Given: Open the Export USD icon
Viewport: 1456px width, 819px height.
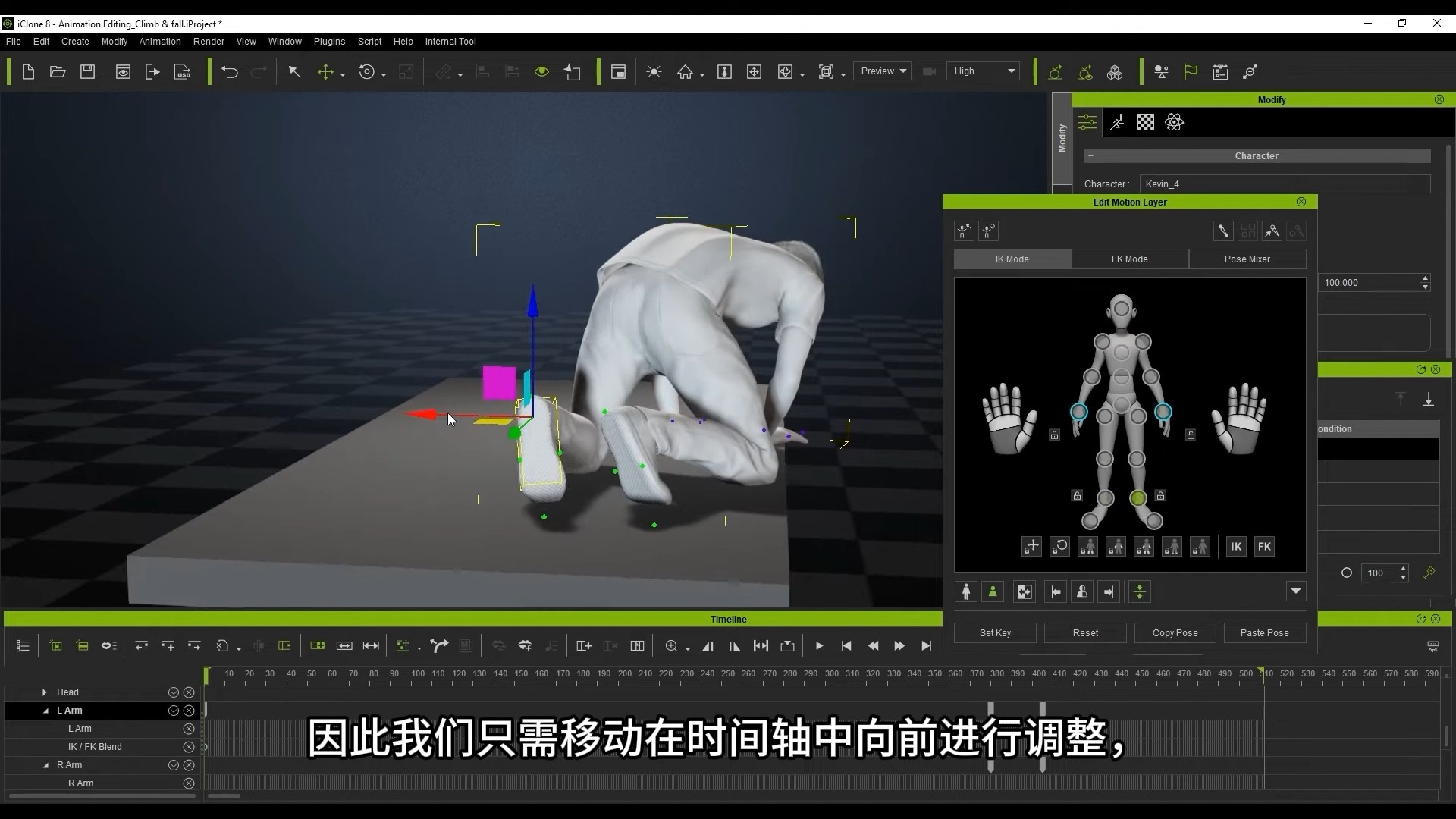Looking at the screenshot, I should point(182,71).
